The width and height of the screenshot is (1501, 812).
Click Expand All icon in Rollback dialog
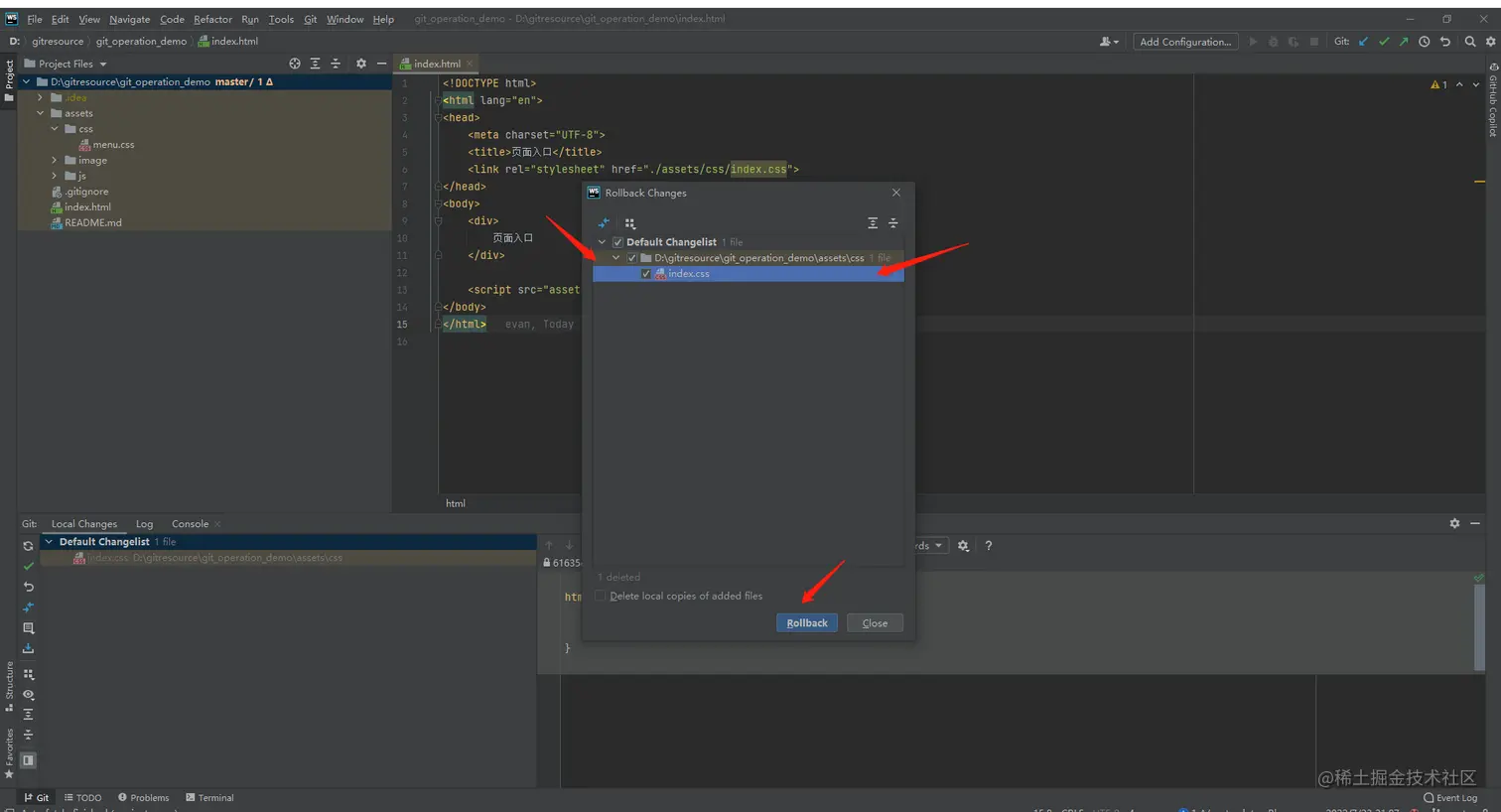tap(873, 223)
